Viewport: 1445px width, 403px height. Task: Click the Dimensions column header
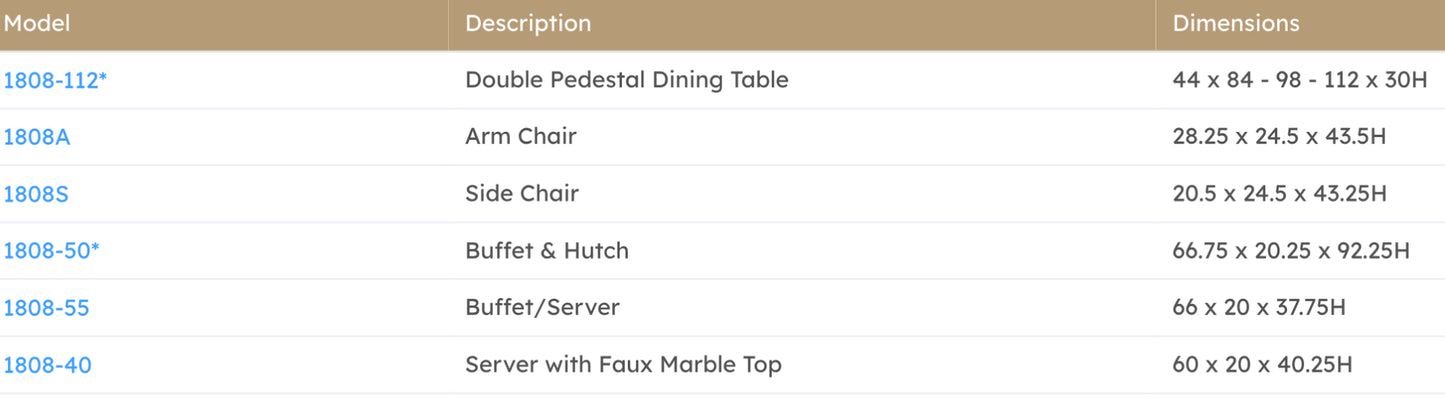click(1236, 23)
